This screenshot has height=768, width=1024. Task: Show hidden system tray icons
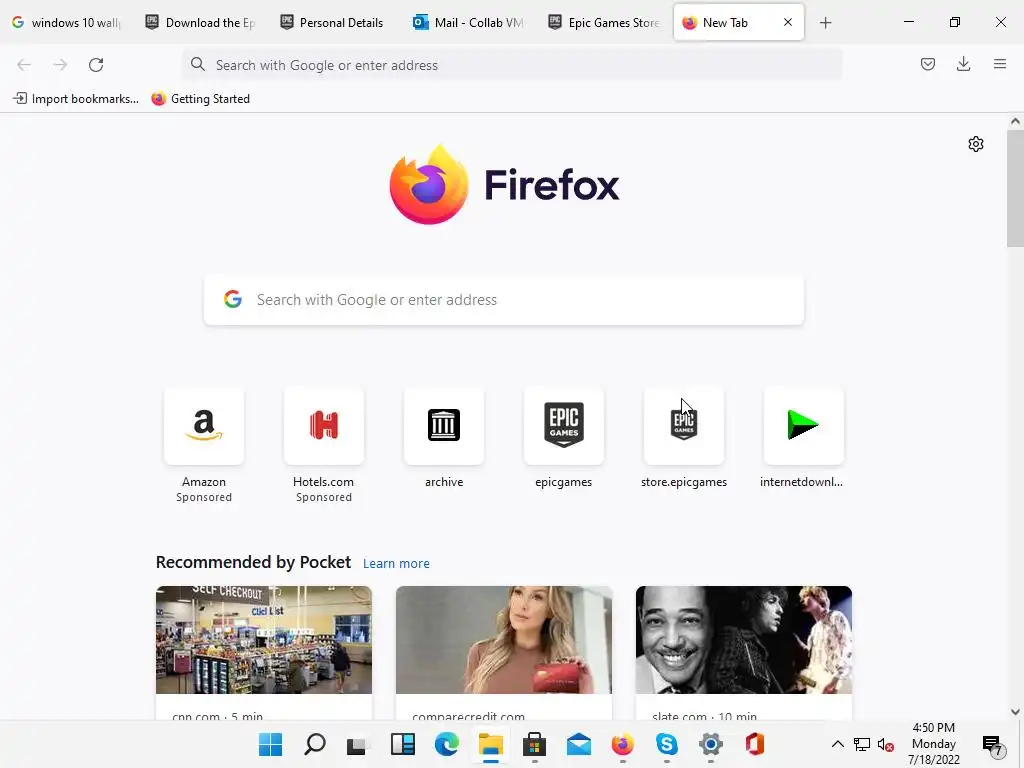tap(837, 744)
